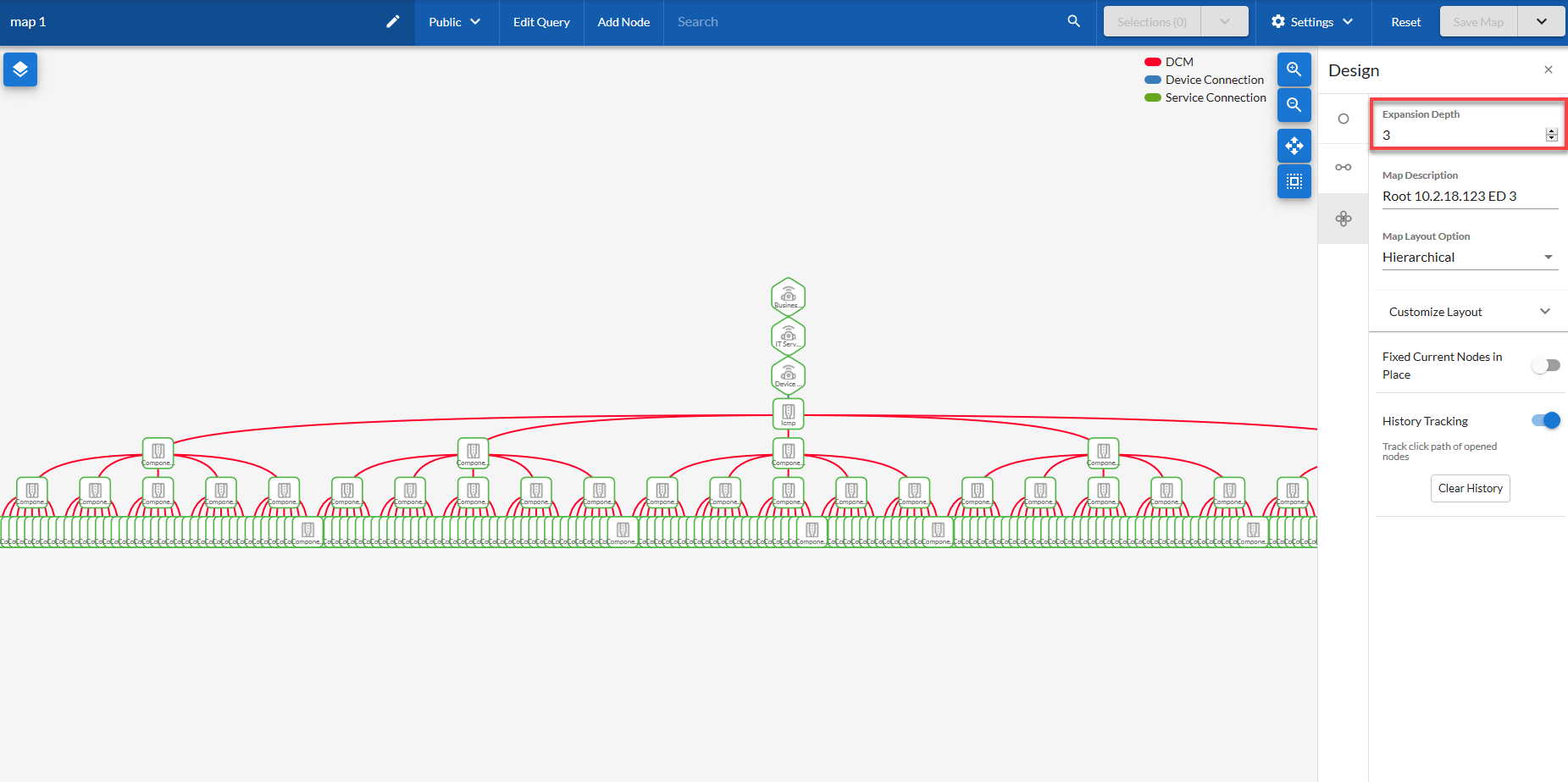
Task: Turn off History Tracking switch
Action: 1545,421
